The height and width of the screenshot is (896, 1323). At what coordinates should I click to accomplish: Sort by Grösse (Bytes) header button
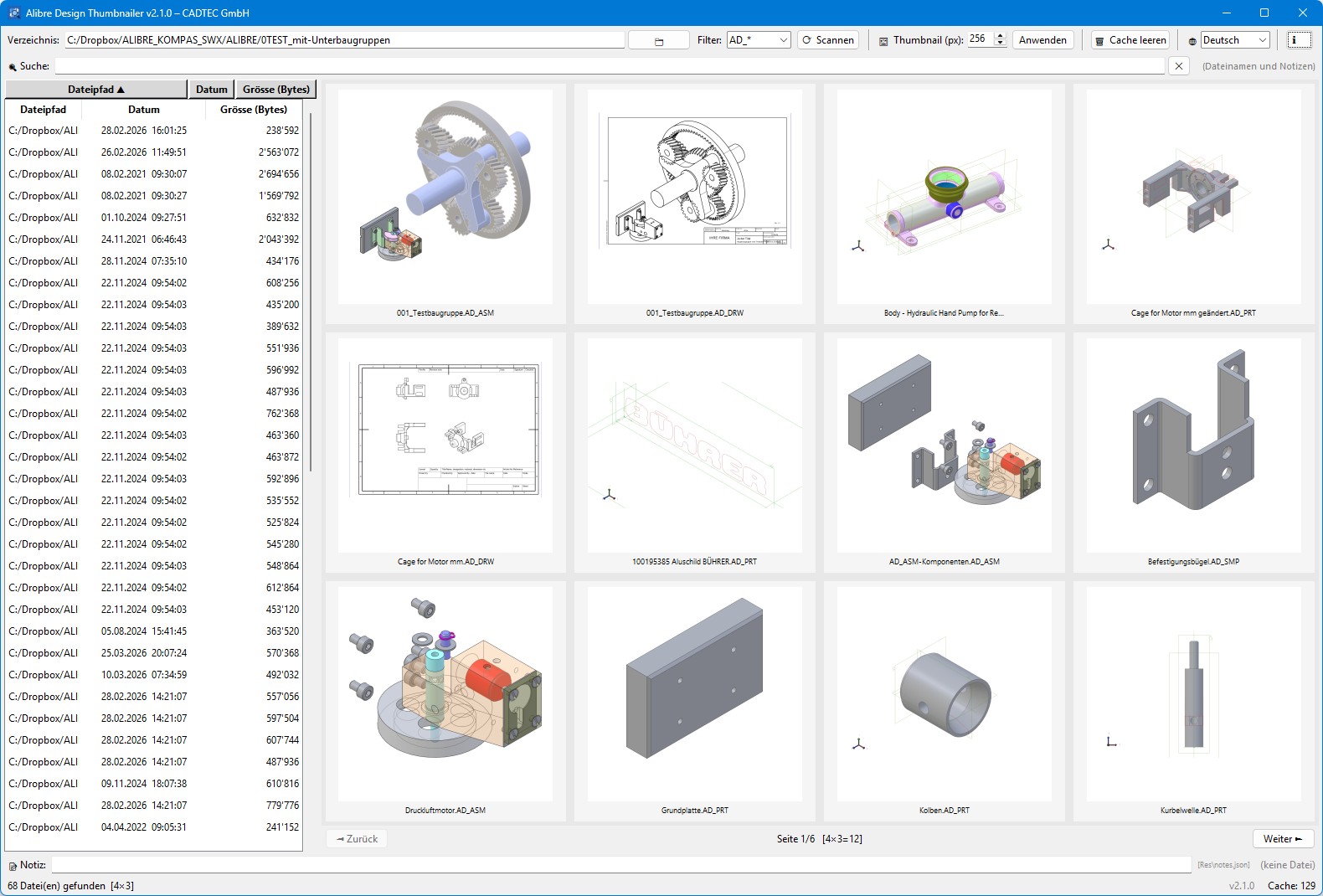pos(275,90)
